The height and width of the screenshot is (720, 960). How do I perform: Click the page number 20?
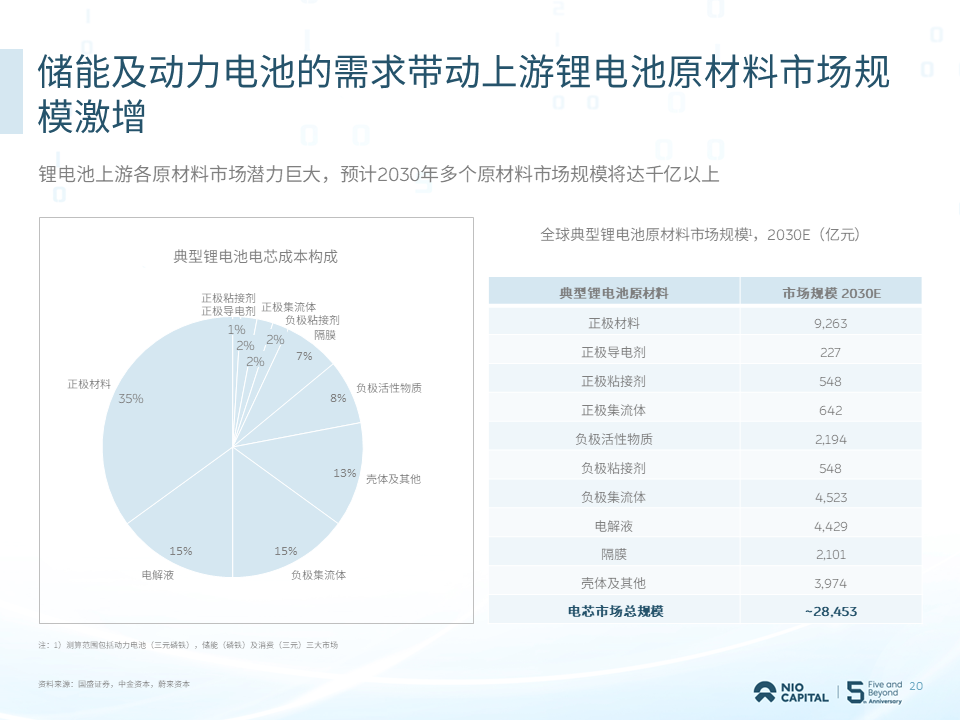(916, 686)
